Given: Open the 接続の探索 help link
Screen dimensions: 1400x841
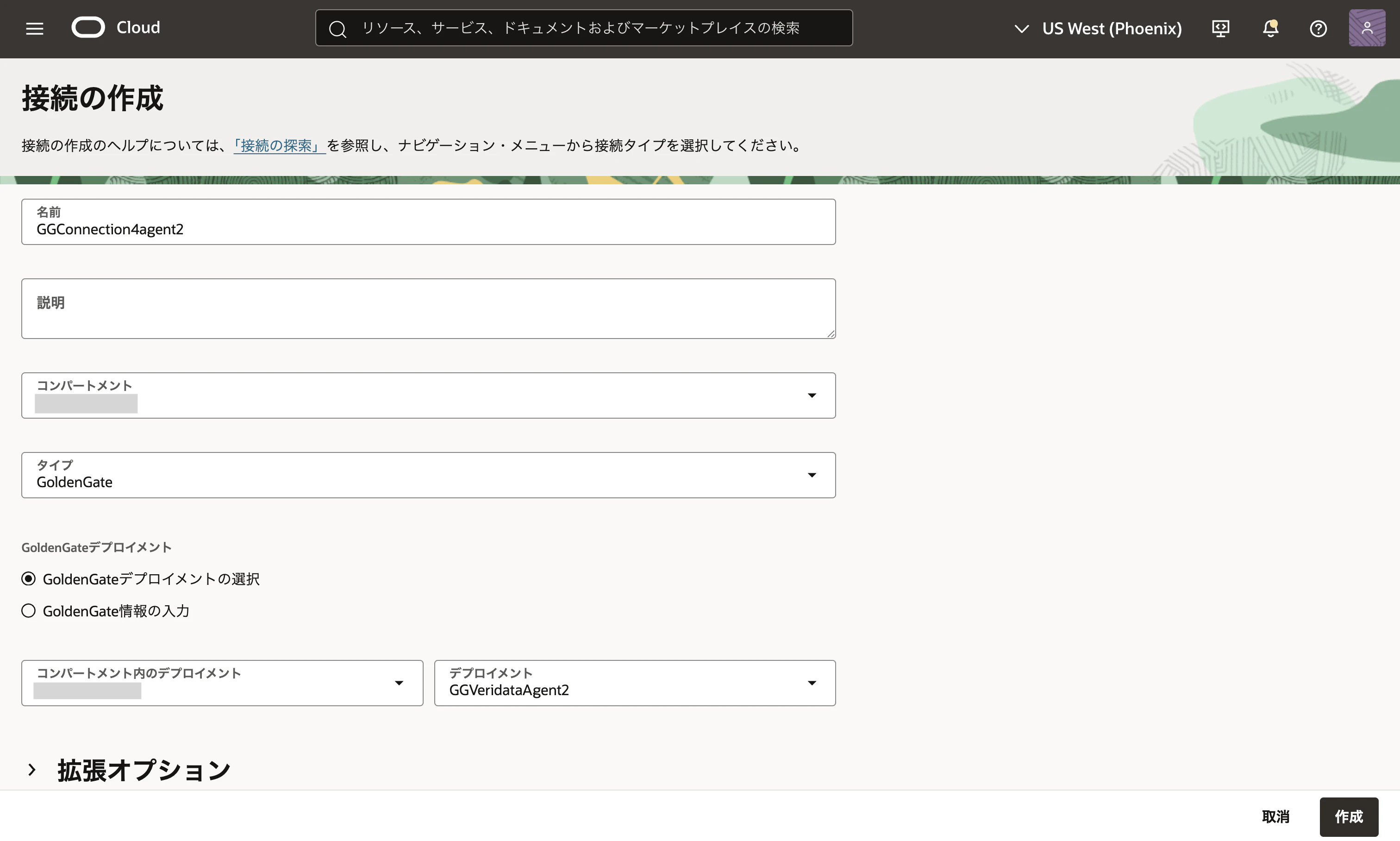Looking at the screenshot, I should coord(279,145).
